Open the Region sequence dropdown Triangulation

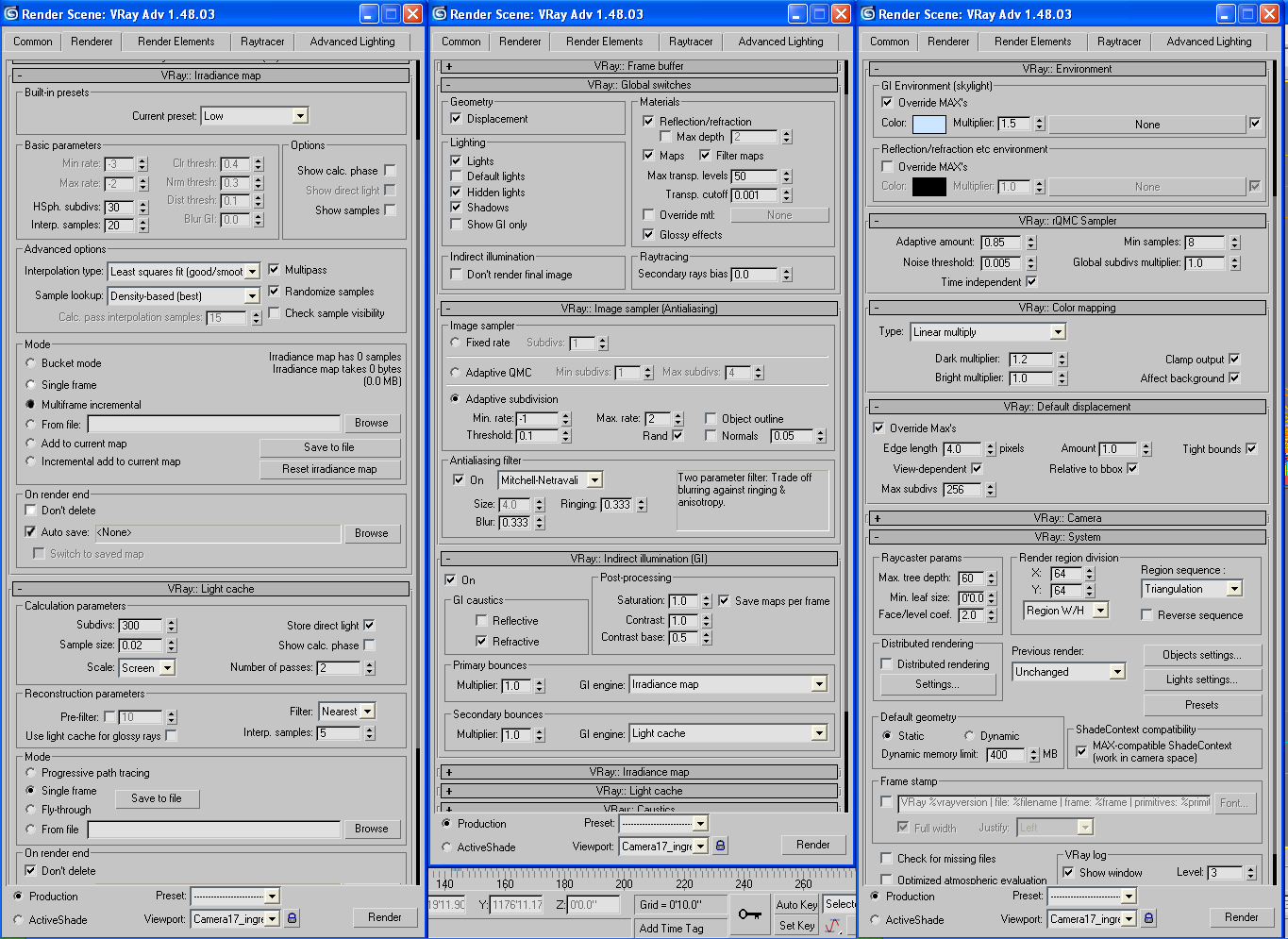(1192, 589)
